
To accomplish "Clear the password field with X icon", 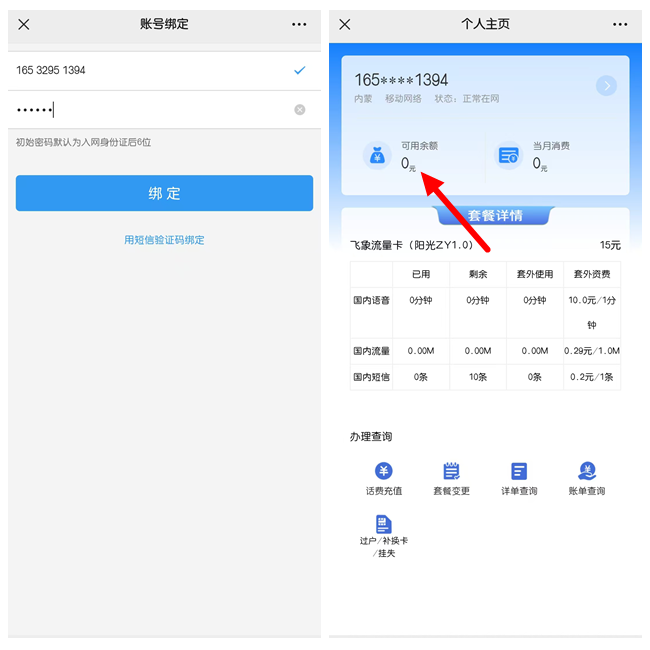I will pyautogui.click(x=300, y=110).
